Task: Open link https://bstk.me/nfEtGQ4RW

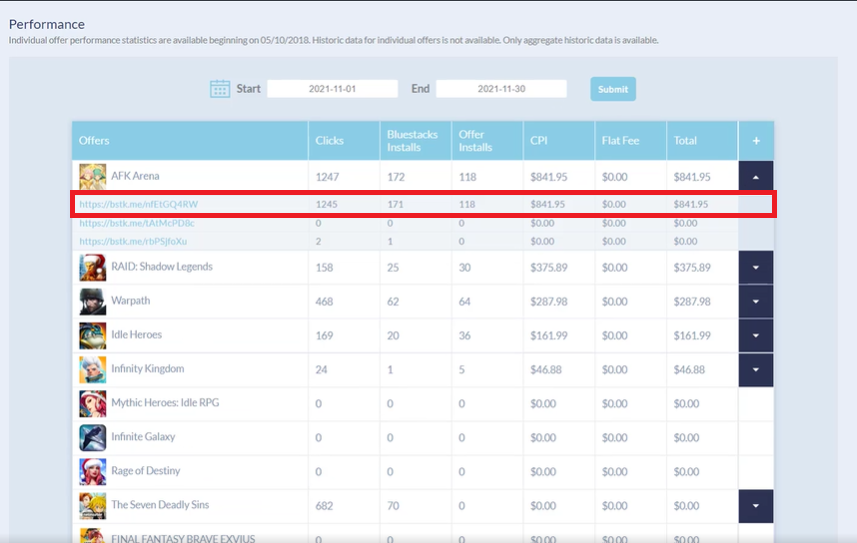Action: 139,204
